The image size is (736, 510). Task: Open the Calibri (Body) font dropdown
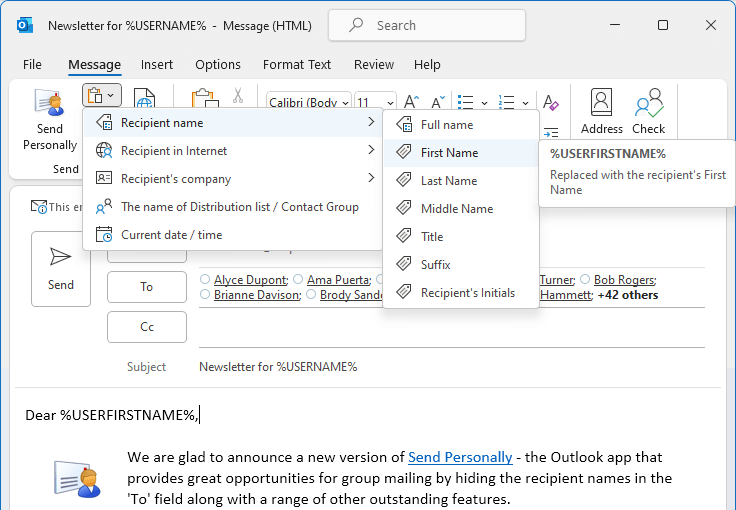tap(309, 102)
